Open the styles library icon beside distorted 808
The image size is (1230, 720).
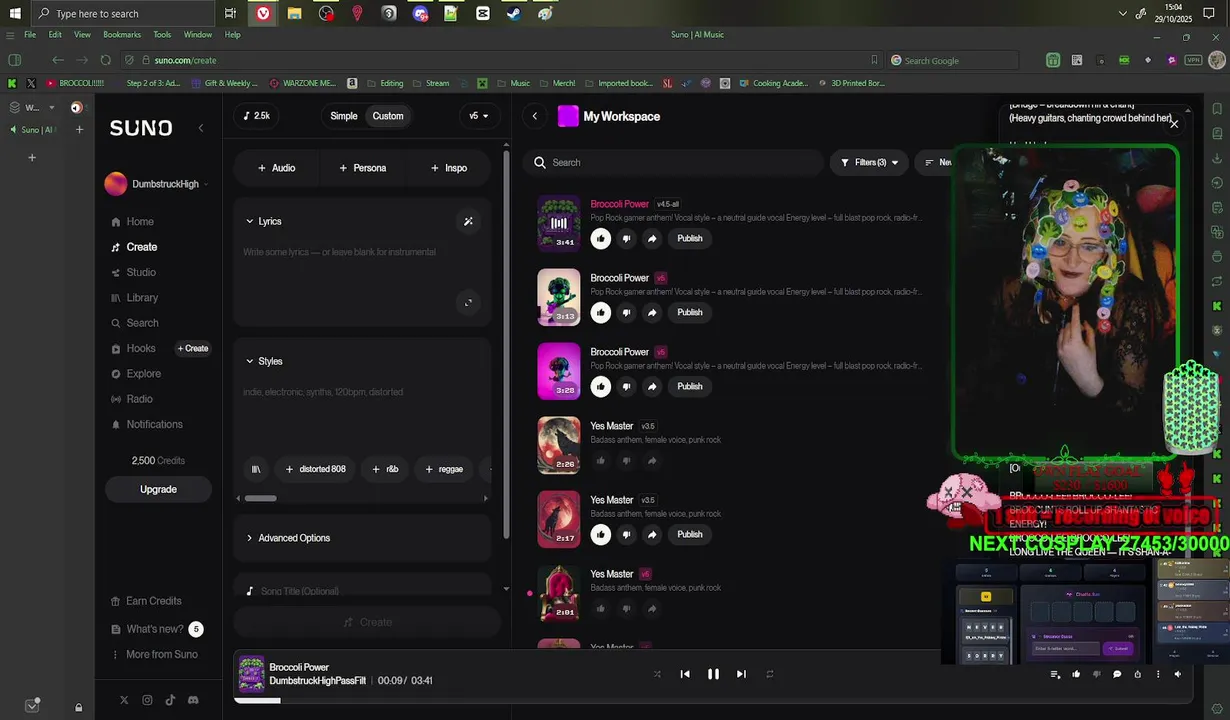pyautogui.click(x=256, y=469)
